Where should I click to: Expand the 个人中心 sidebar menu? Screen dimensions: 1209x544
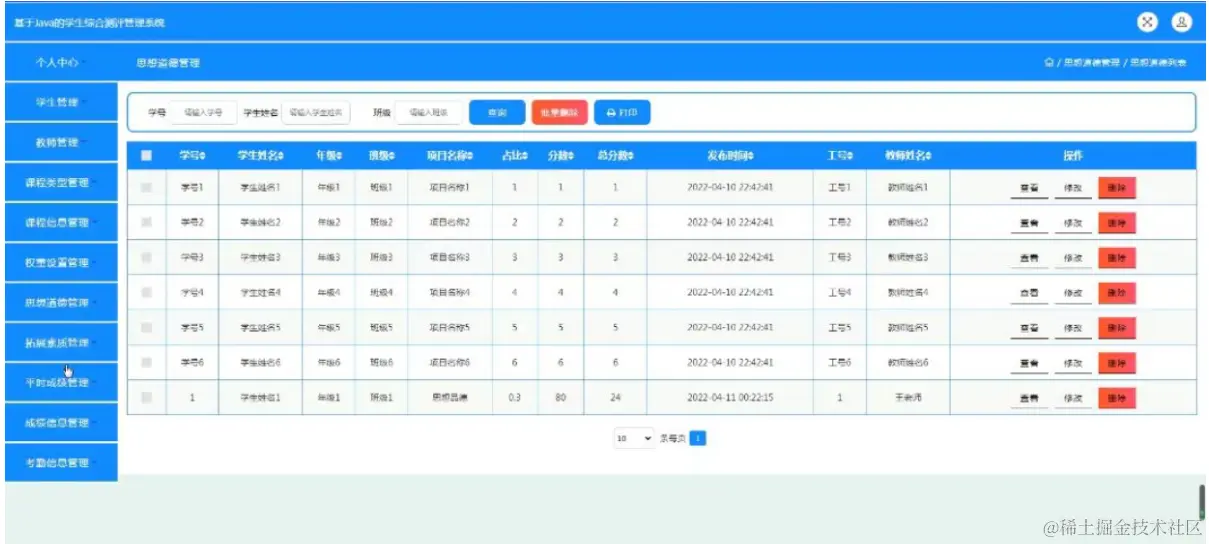[x=61, y=62]
